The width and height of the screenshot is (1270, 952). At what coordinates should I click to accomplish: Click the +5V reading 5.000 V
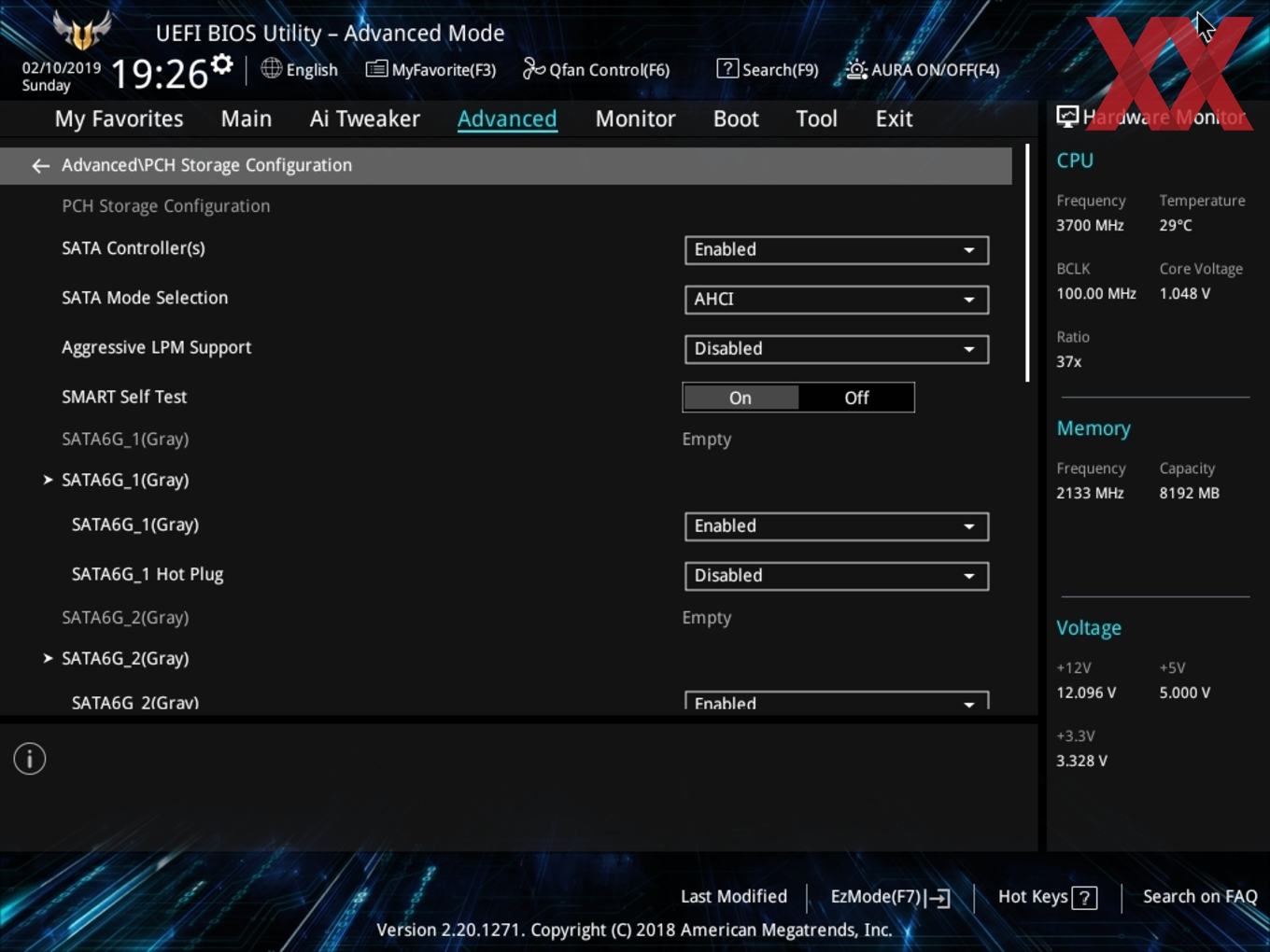click(1185, 693)
